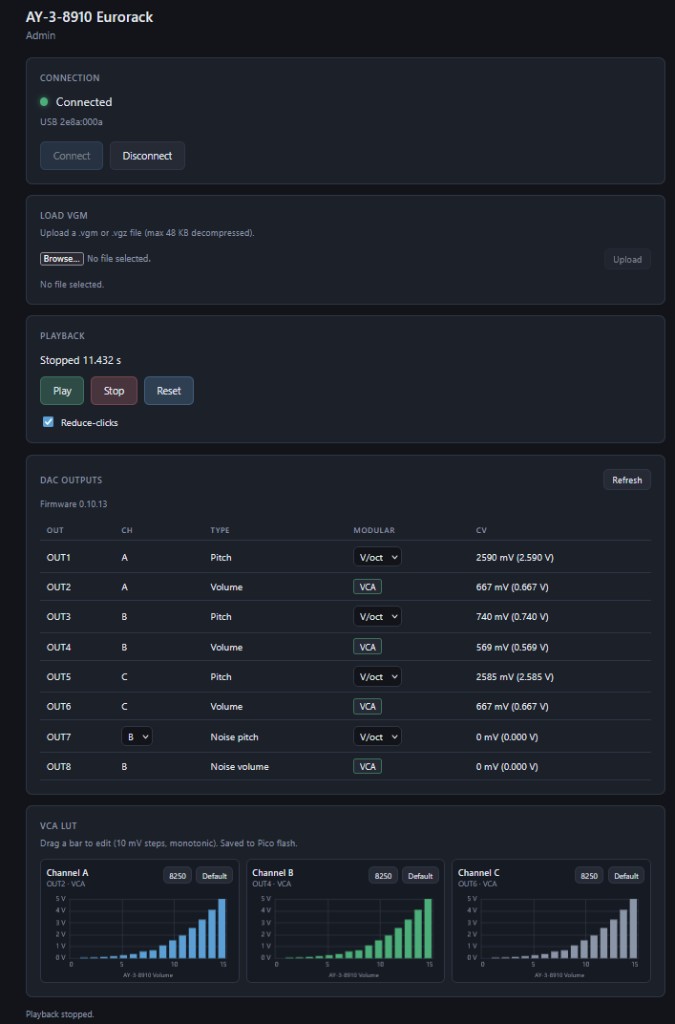Apply 8250 preset for Channel C
Viewport: 675px width, 1024px height.
click(589, 876)
